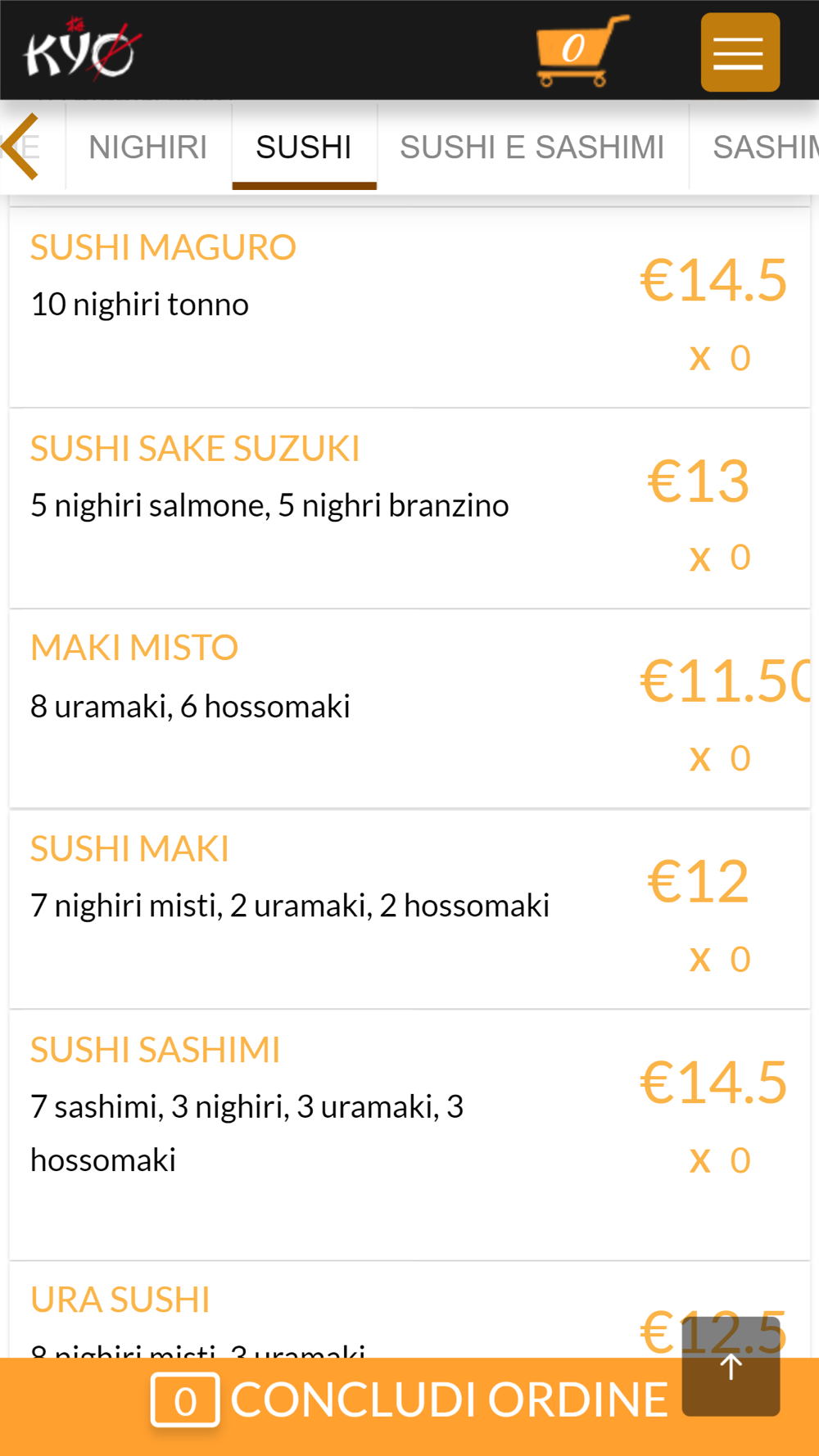The height and width of the screenshot is (1456, 819).
Task: Open the SUSHI SASHIMI item title
Action: [156, 1050]
